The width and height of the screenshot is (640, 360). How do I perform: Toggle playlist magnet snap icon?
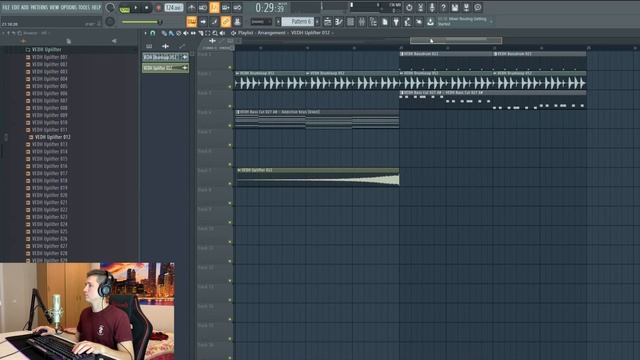pyautogui.click(x=153, y=33)
